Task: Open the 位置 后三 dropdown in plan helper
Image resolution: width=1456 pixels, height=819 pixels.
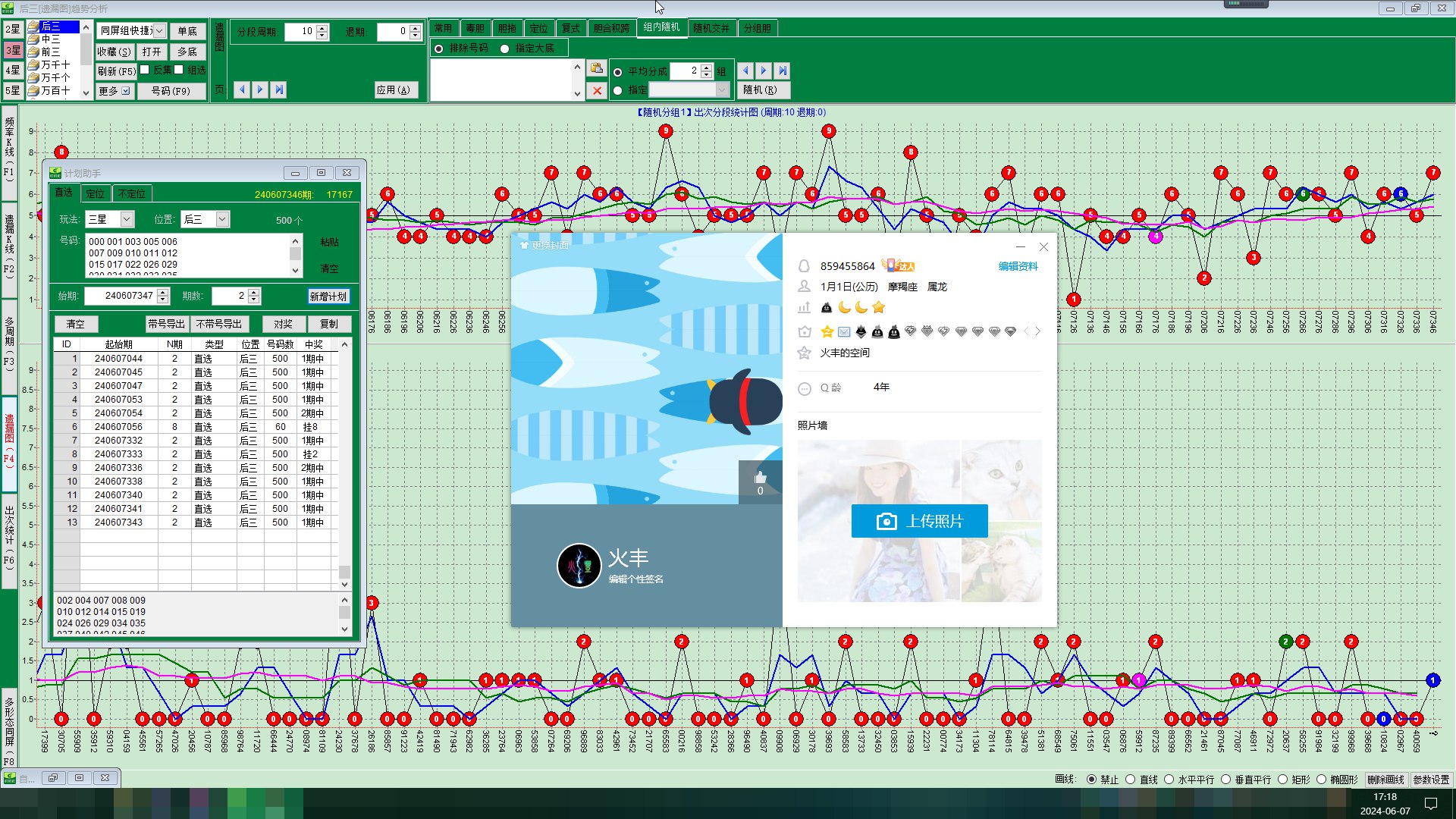Action: point(222,219)
